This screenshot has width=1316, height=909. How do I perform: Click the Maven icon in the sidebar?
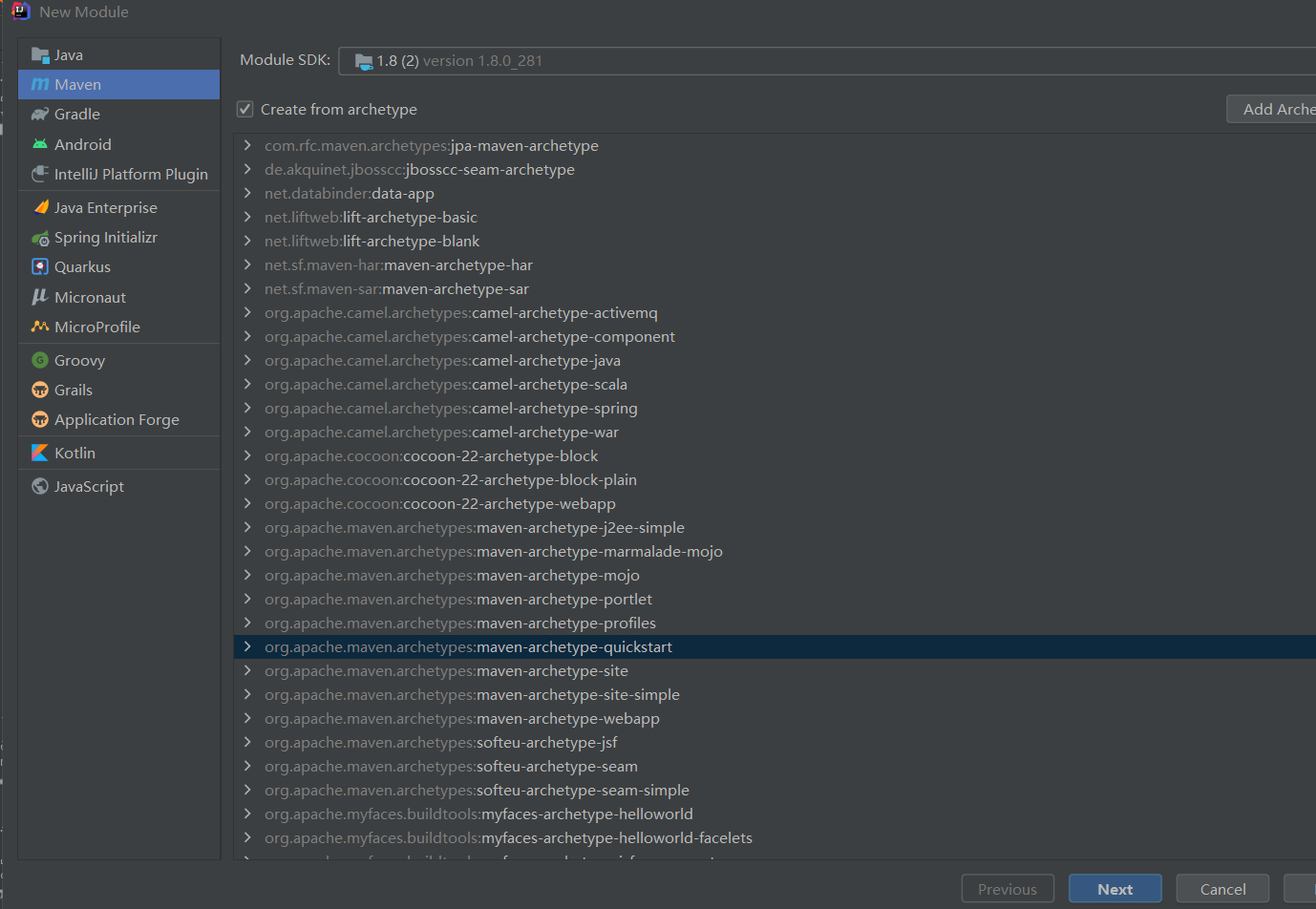[x=40, y=85]
